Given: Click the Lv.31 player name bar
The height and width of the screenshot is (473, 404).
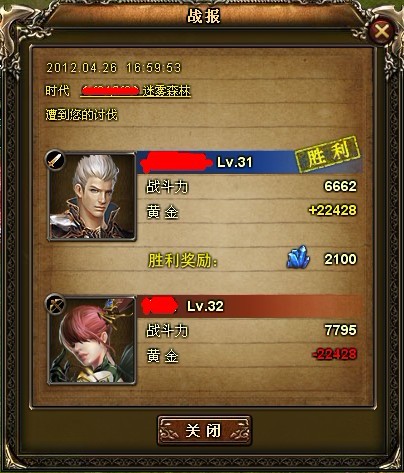Looking at the screenshot, I should 249,162.
